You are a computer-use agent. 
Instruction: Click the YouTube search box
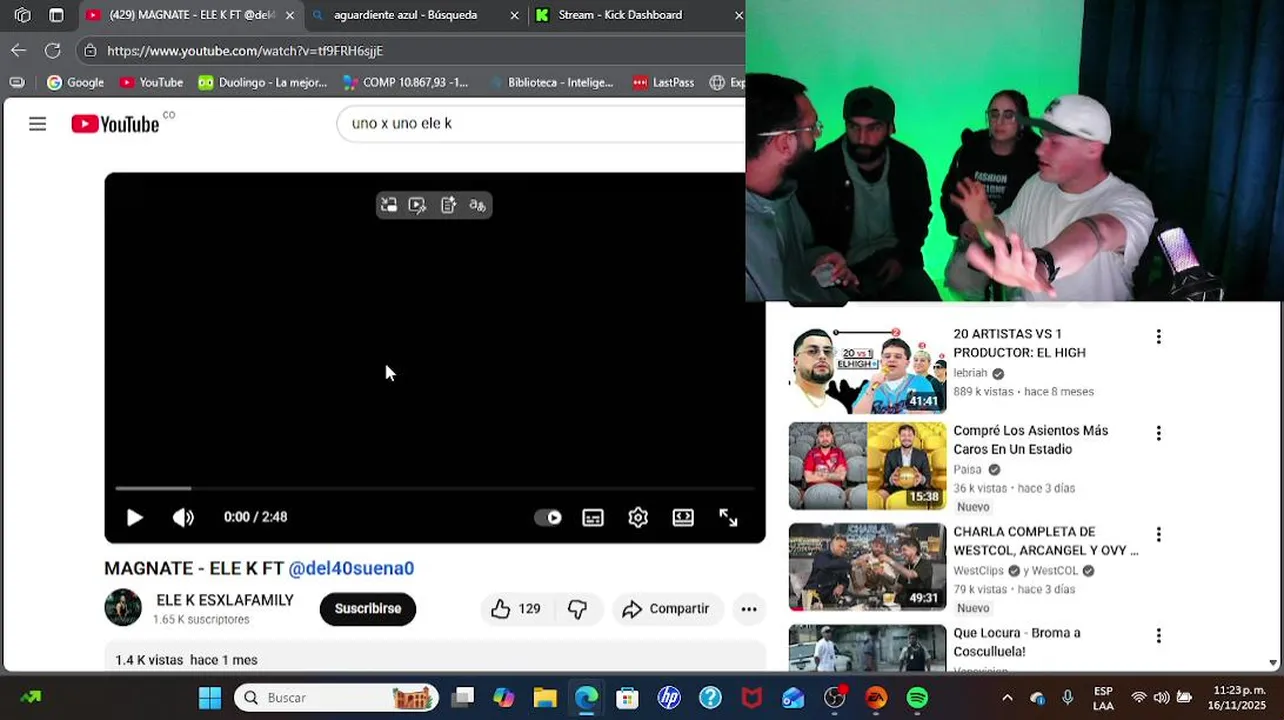540,123
